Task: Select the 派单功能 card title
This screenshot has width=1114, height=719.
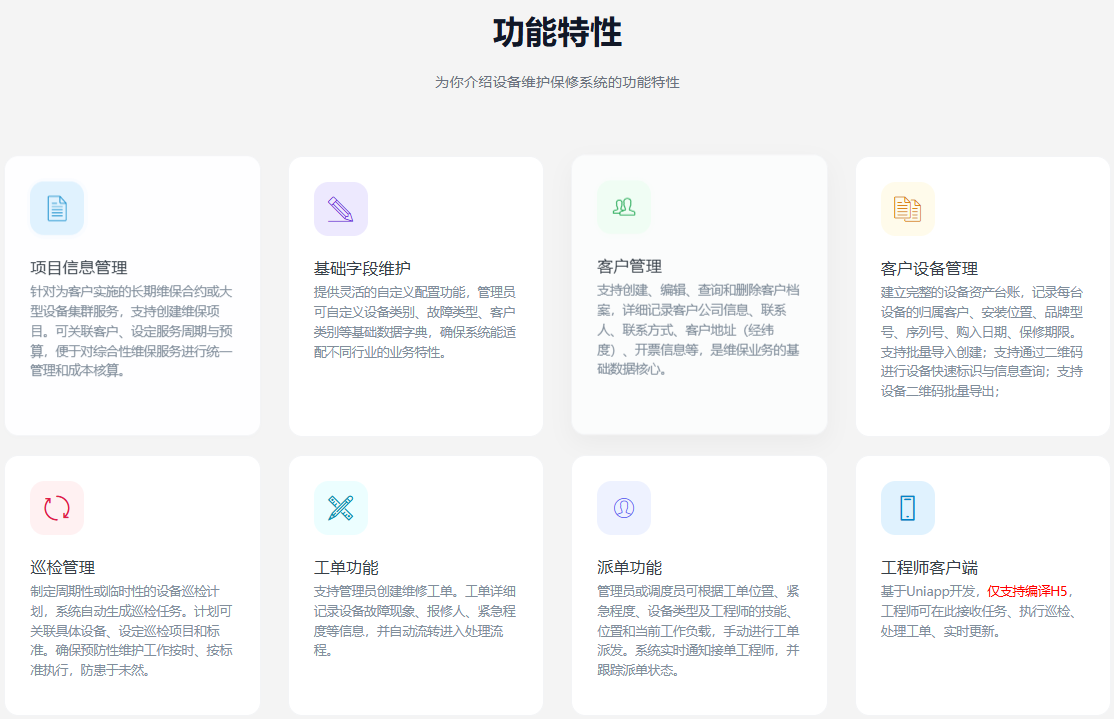Action: [629, 568]
